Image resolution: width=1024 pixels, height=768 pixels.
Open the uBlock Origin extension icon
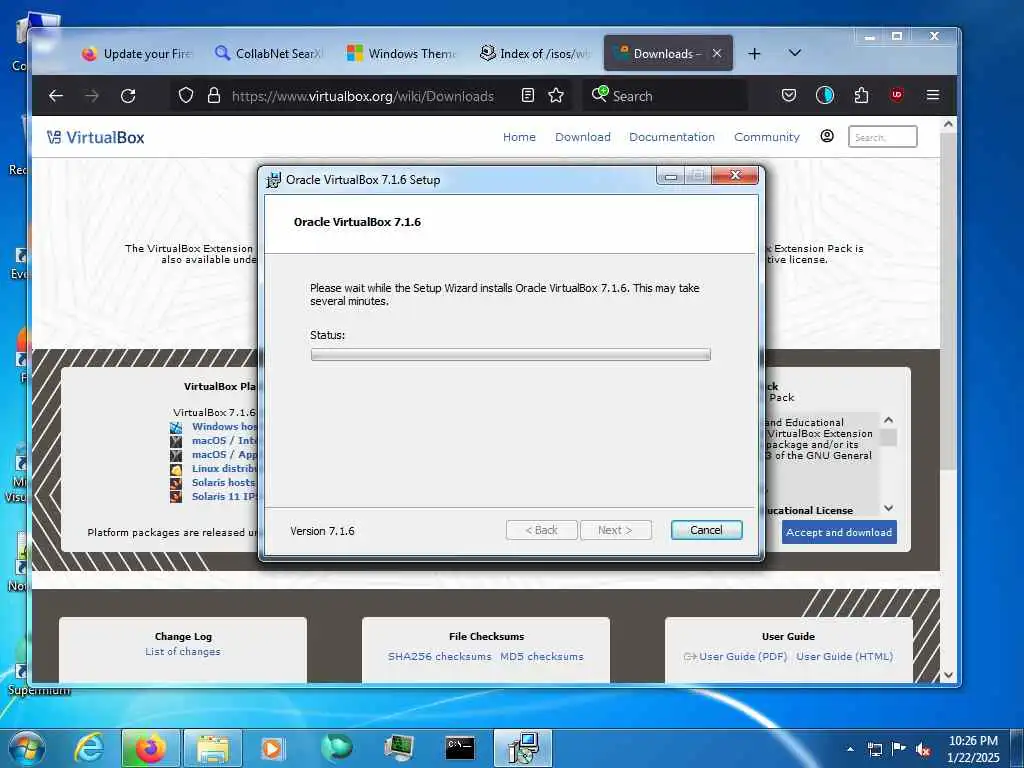tap(897, 95)
